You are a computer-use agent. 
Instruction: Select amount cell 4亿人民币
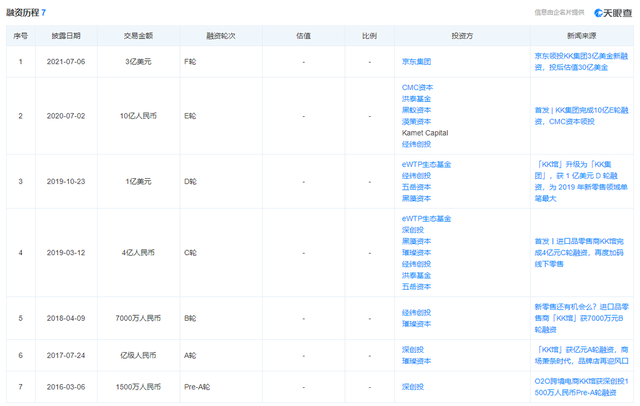138,253
